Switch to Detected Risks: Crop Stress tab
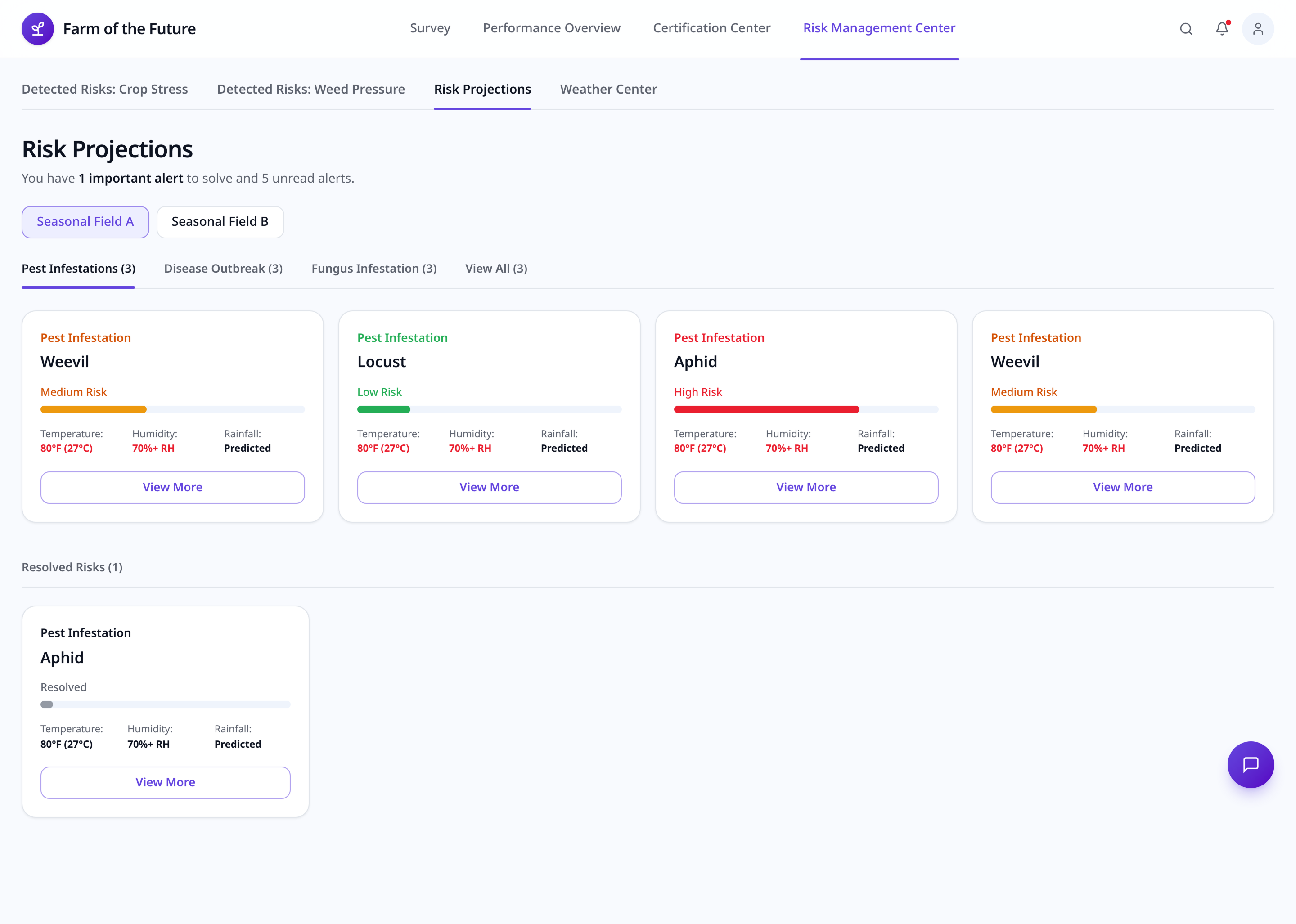This screenshot has height=924, width=1296. click(x=105, y=90)
